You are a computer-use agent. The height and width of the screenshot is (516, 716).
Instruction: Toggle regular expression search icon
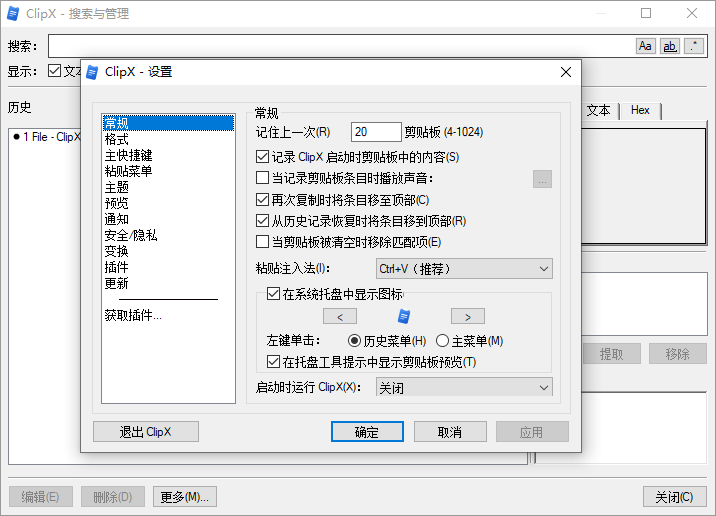[694, 46]
